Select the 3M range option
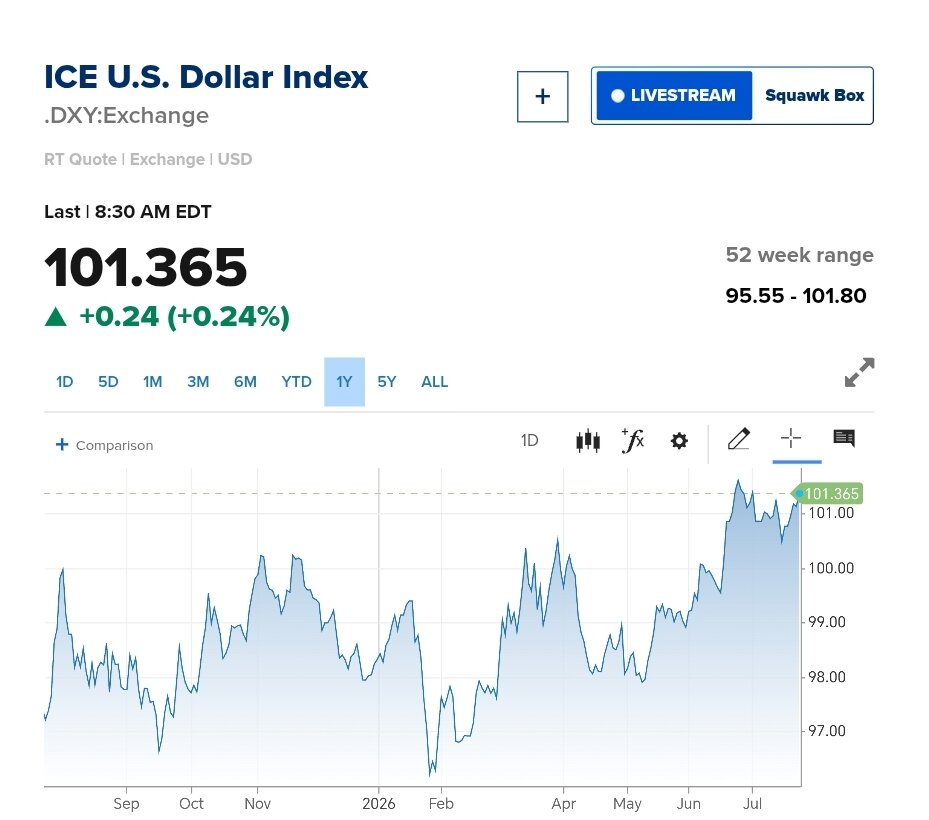The image size is (929, 820). 198,382
